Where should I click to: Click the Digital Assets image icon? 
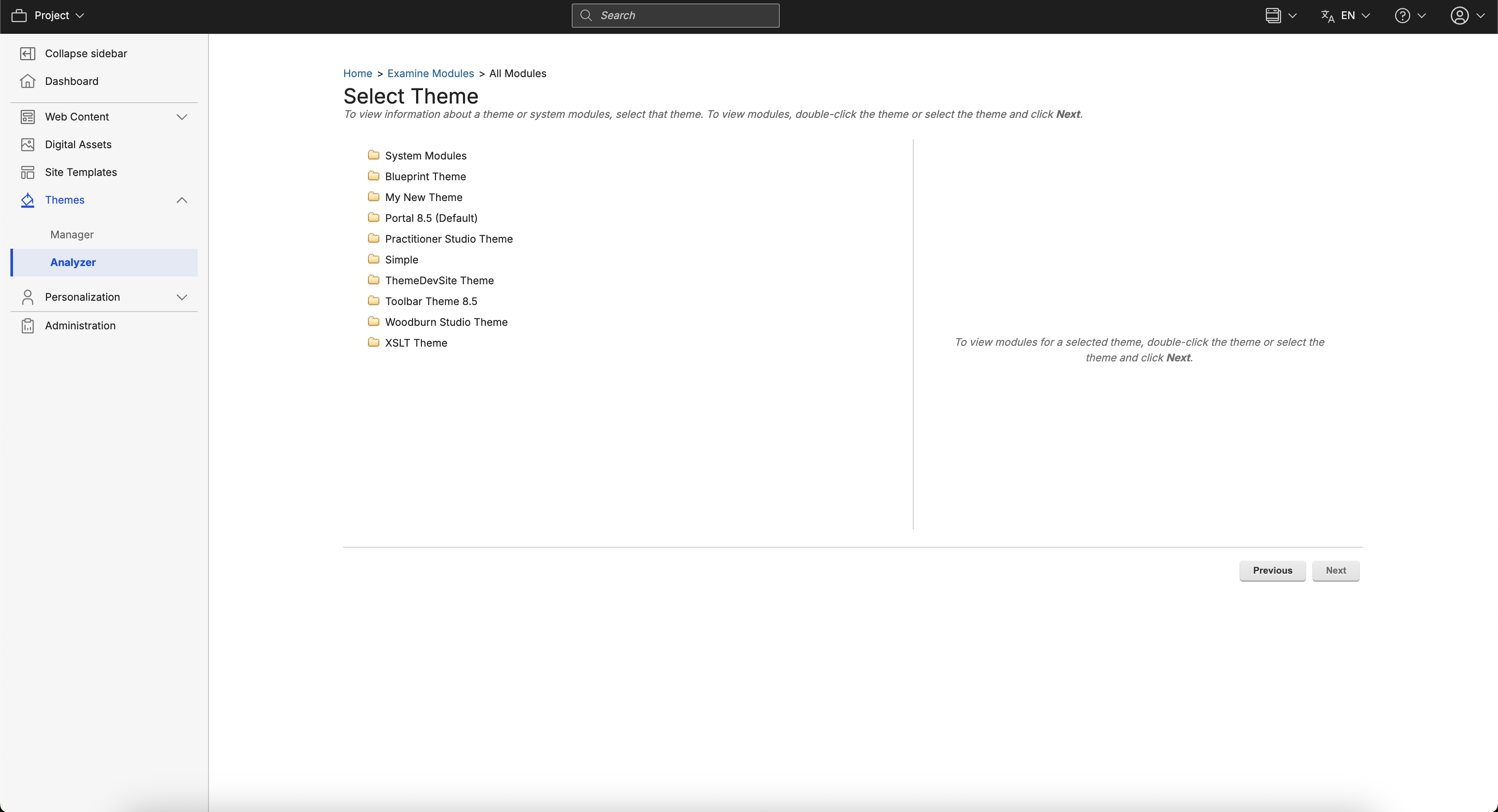point(27,144)
